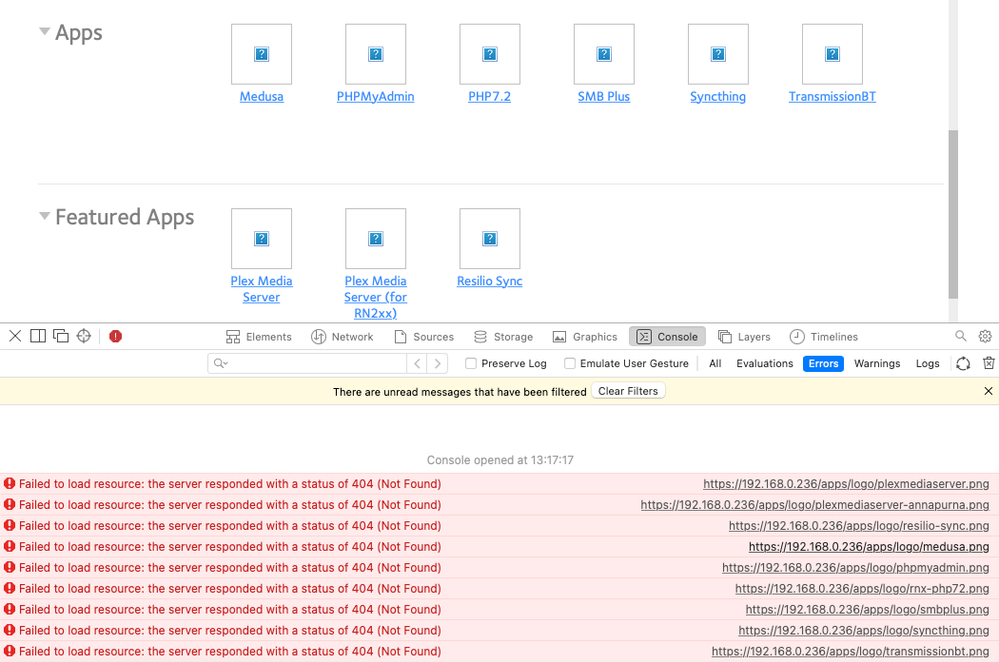The height and width of the screenshot is (662, 999).
Task: Dock inspector to side of window
Action: [38, 336]
